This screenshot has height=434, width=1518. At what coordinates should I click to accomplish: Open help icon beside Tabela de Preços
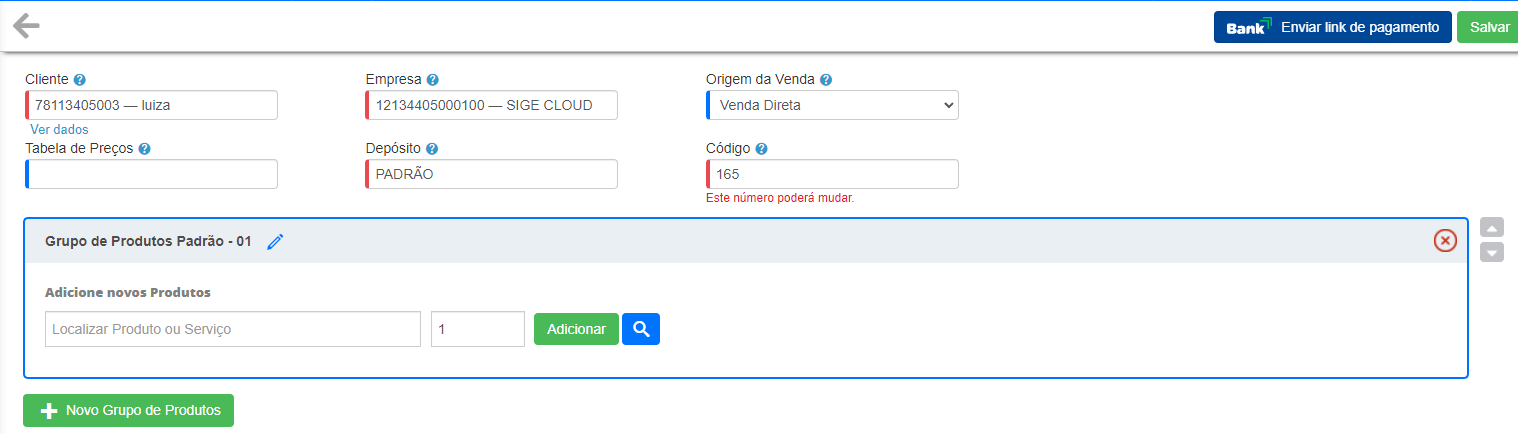[144, 149]
